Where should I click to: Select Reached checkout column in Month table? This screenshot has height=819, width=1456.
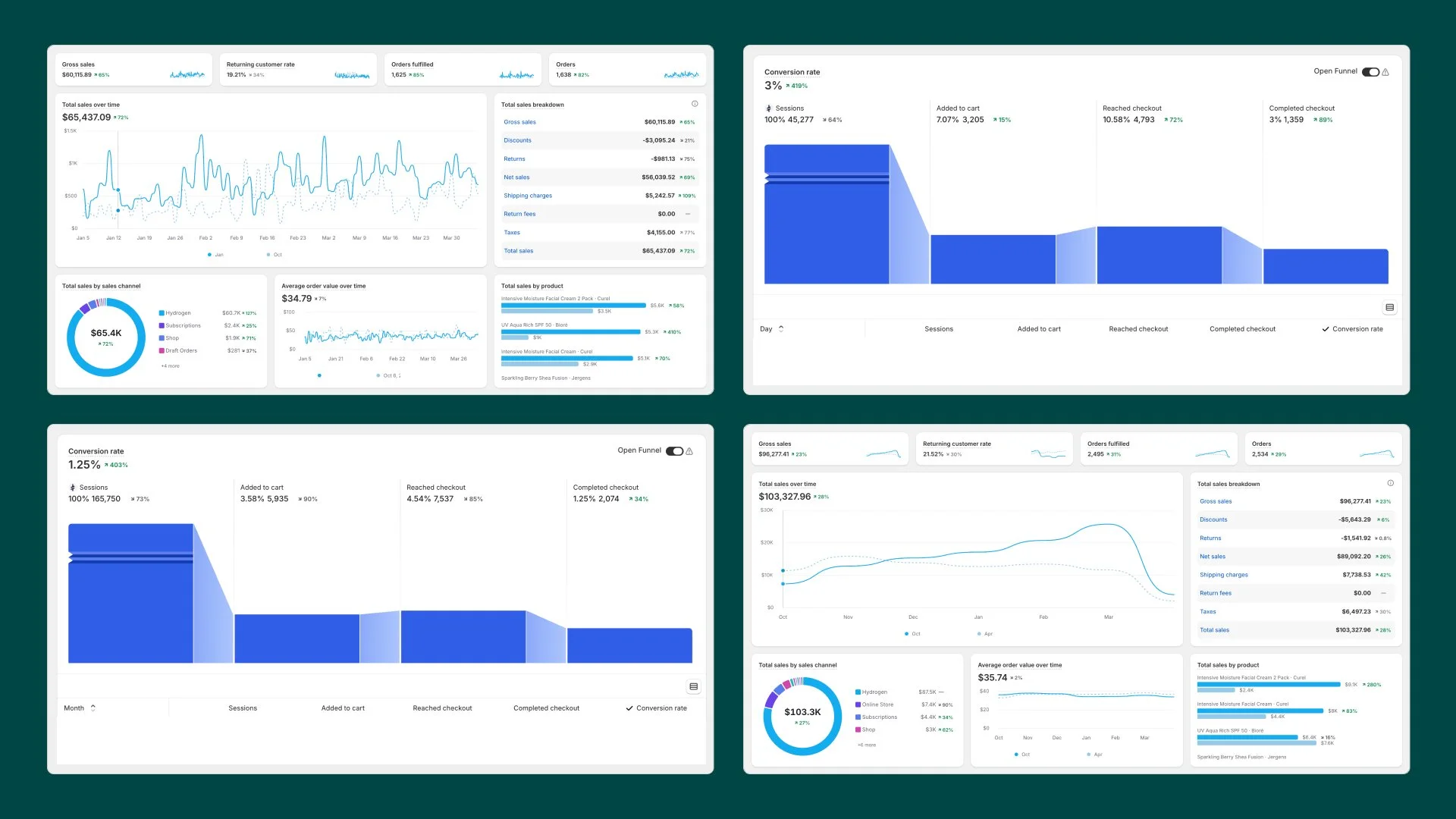click(x=442, y=708)
